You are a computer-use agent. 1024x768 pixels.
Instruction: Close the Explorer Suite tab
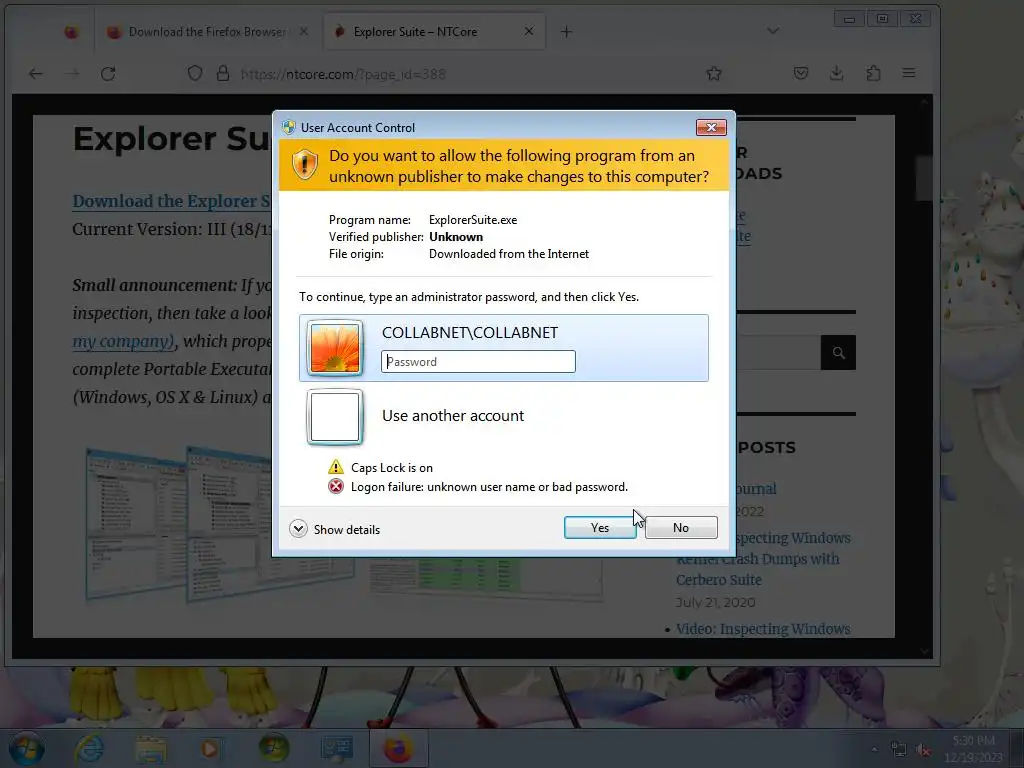pyautogui.click(x=529, y=31)
